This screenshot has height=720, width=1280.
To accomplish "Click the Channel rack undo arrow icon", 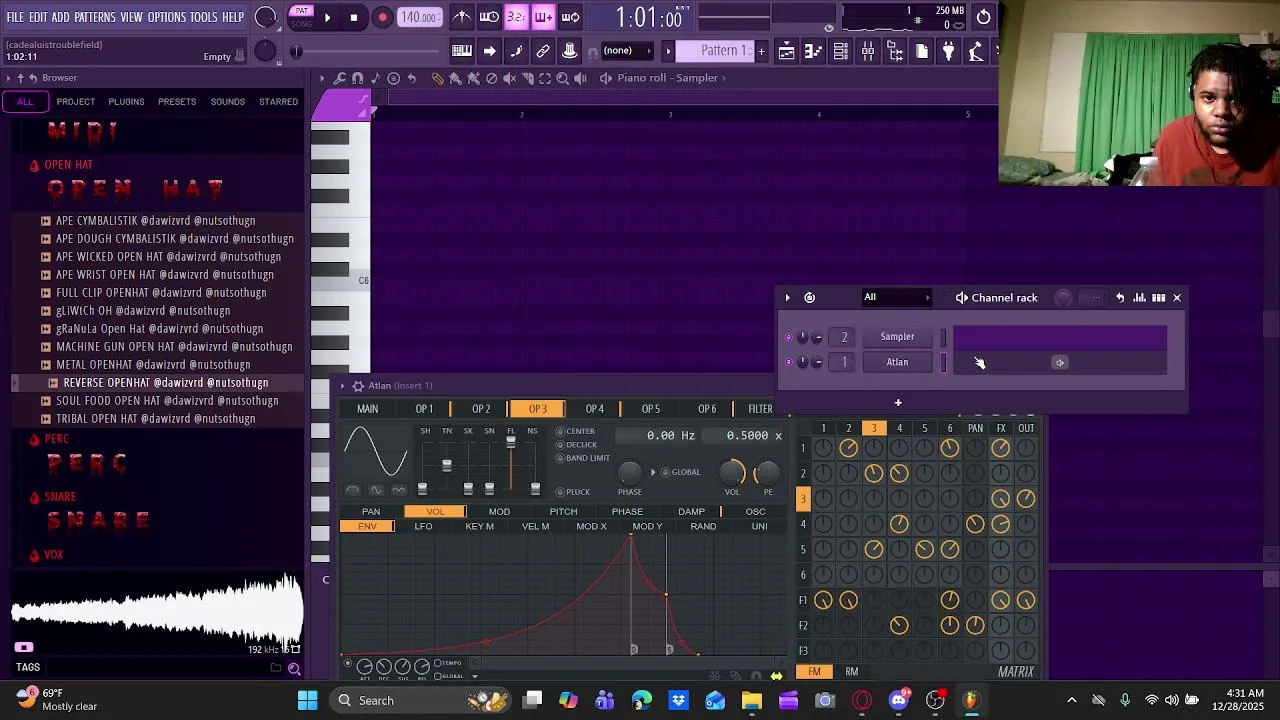I will 1120,297.
